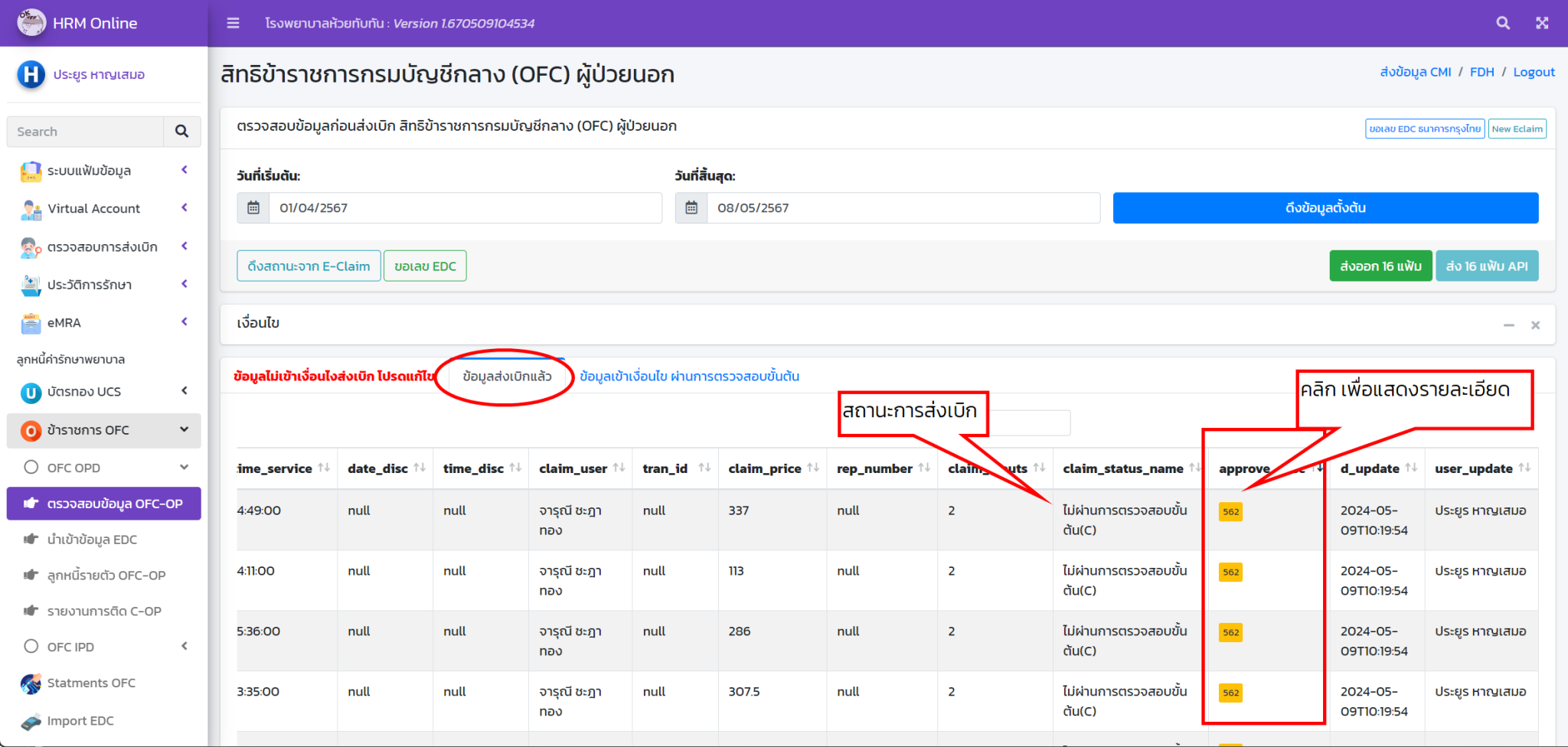Click first row's yellow 562 approve badge
The width and height of the screenshot is (1568, 747).
pyautogui.click(x=1230, y=511)
